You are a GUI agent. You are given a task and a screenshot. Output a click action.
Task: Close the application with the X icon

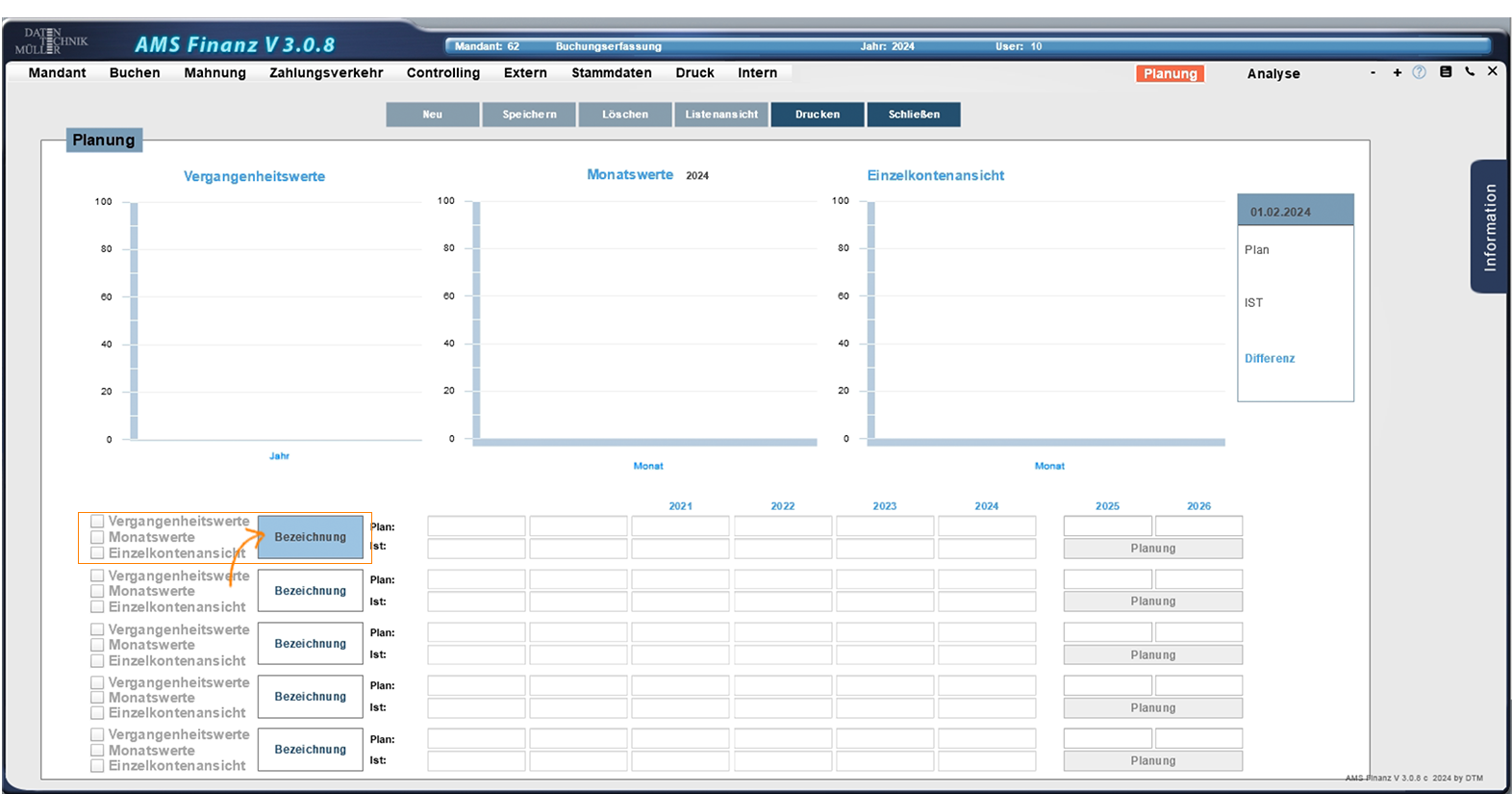click(1492, 71)
